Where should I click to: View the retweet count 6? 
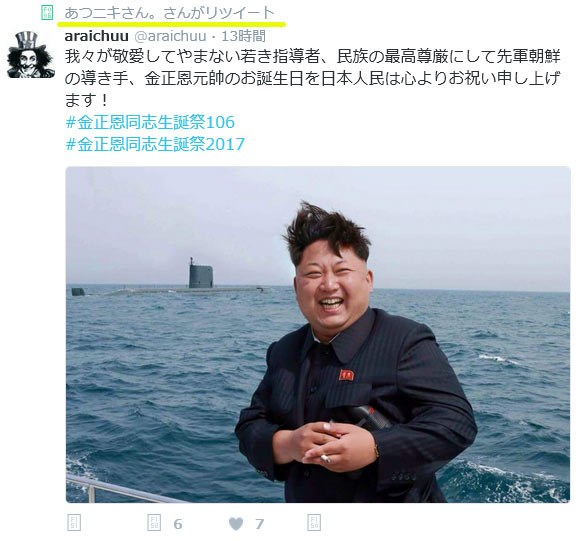pyautogui.click(x=178, y=524)
